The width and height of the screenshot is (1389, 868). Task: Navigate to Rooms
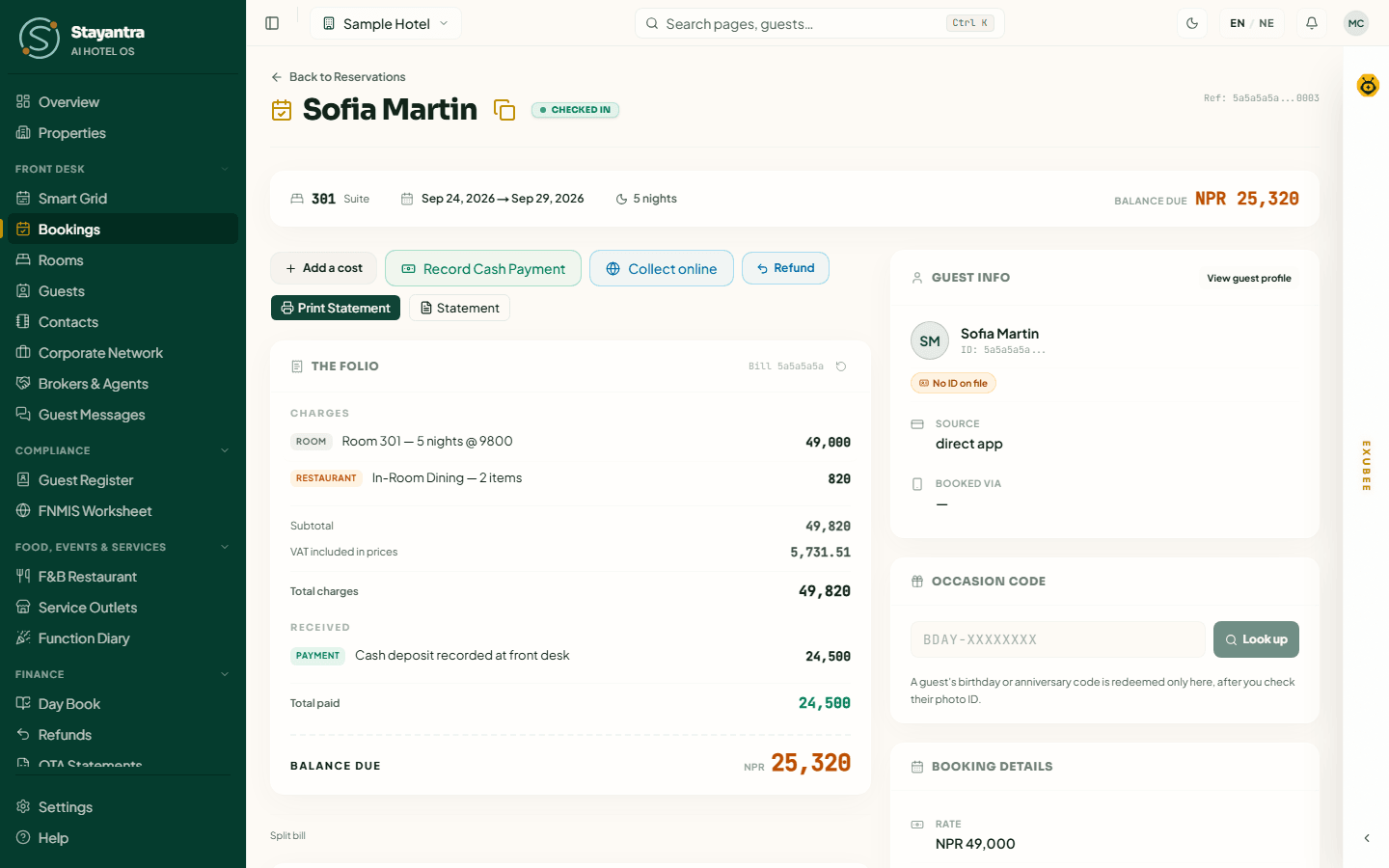tap(123, 260)
